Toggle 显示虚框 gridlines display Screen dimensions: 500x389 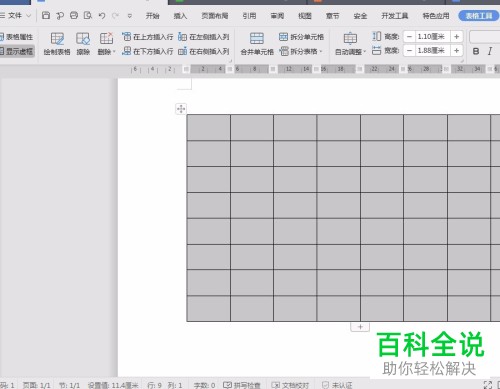[17, 51]
